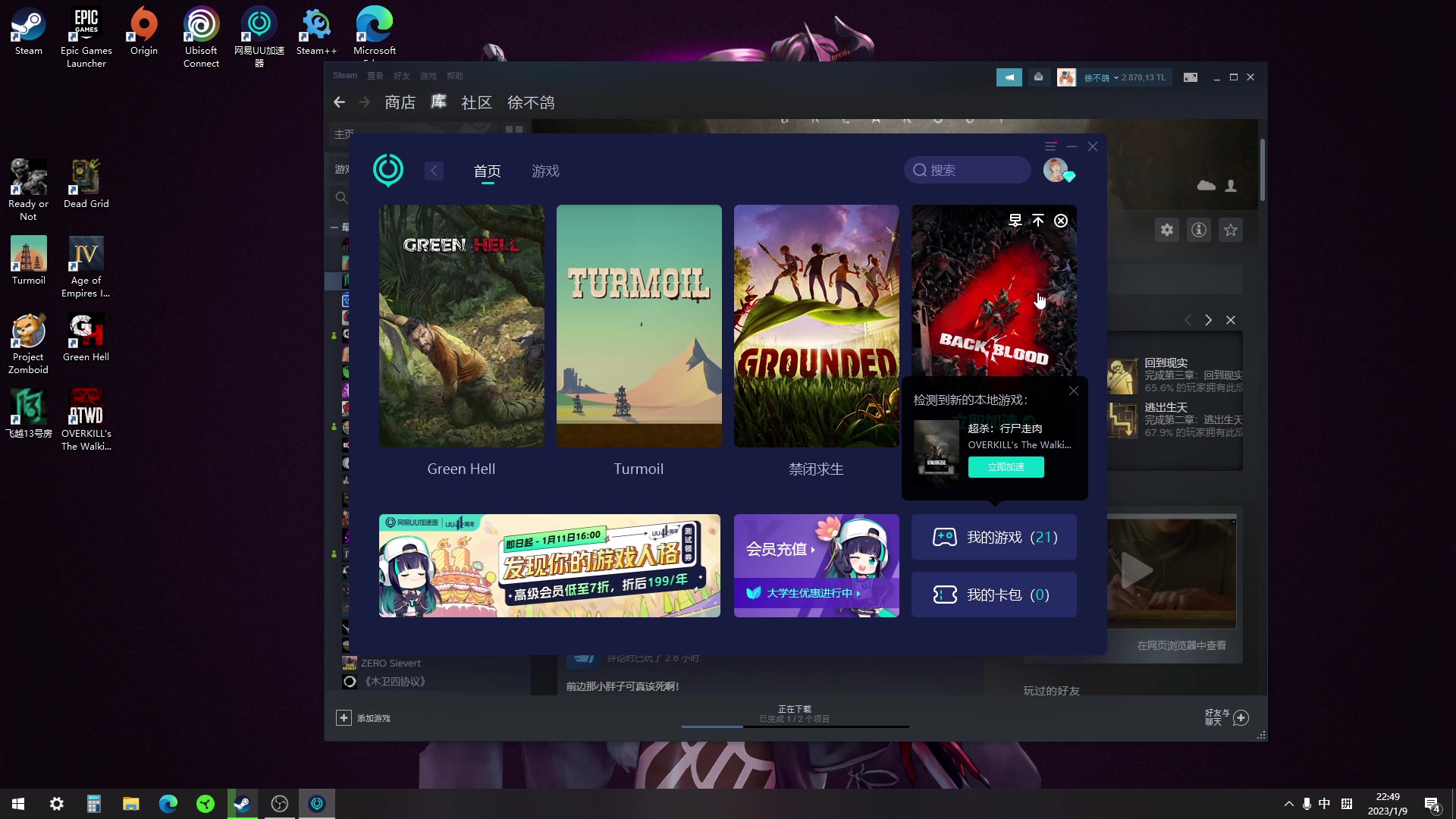Click 在网页浏览器中查看 link in Steam
The width and height of the screenshot is (1456, 819).
(x=1181, y=646)
